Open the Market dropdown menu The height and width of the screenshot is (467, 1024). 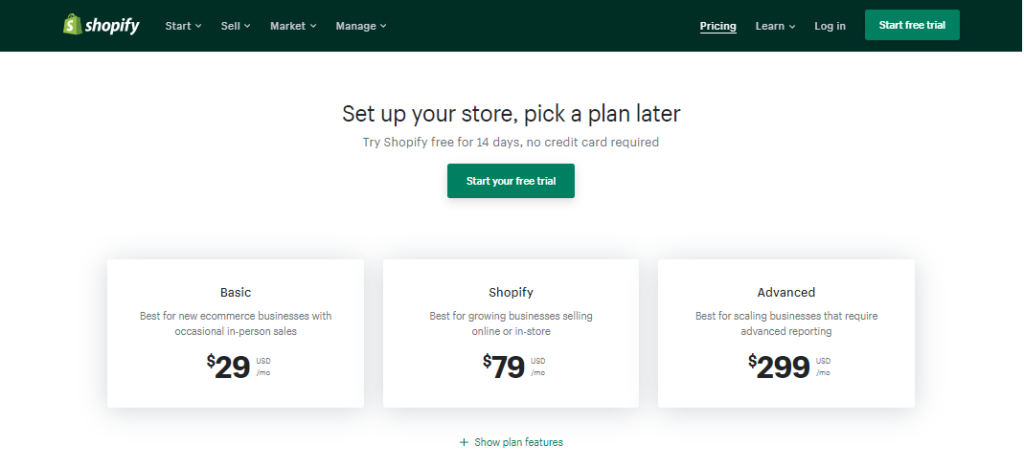pyautogui.click(x=293, y=26)
